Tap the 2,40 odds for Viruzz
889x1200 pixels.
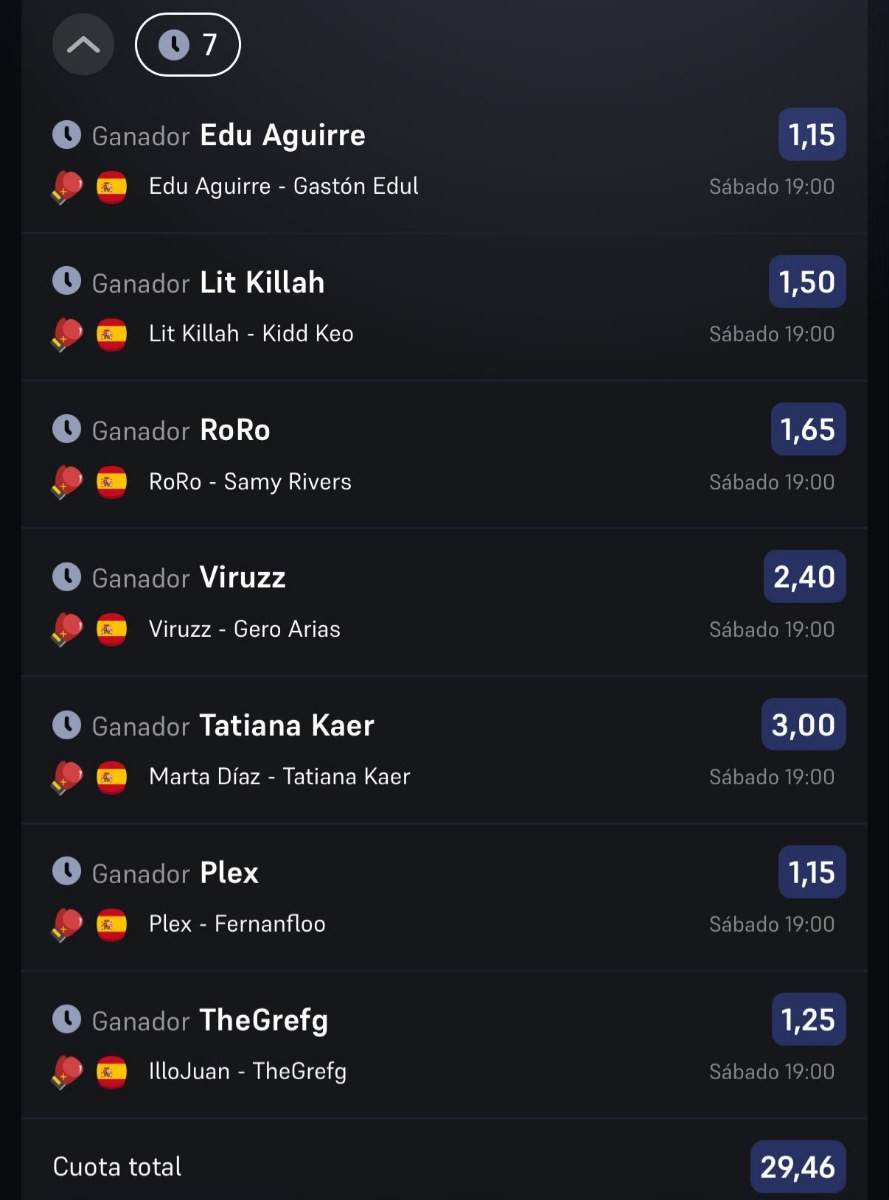pos(805,577)
